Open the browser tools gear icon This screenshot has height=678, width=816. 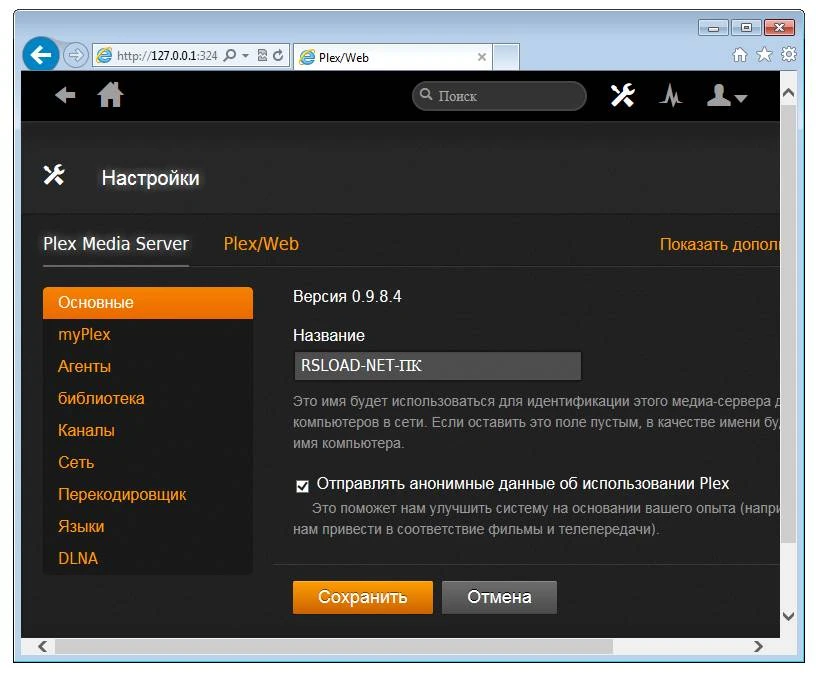789,54
